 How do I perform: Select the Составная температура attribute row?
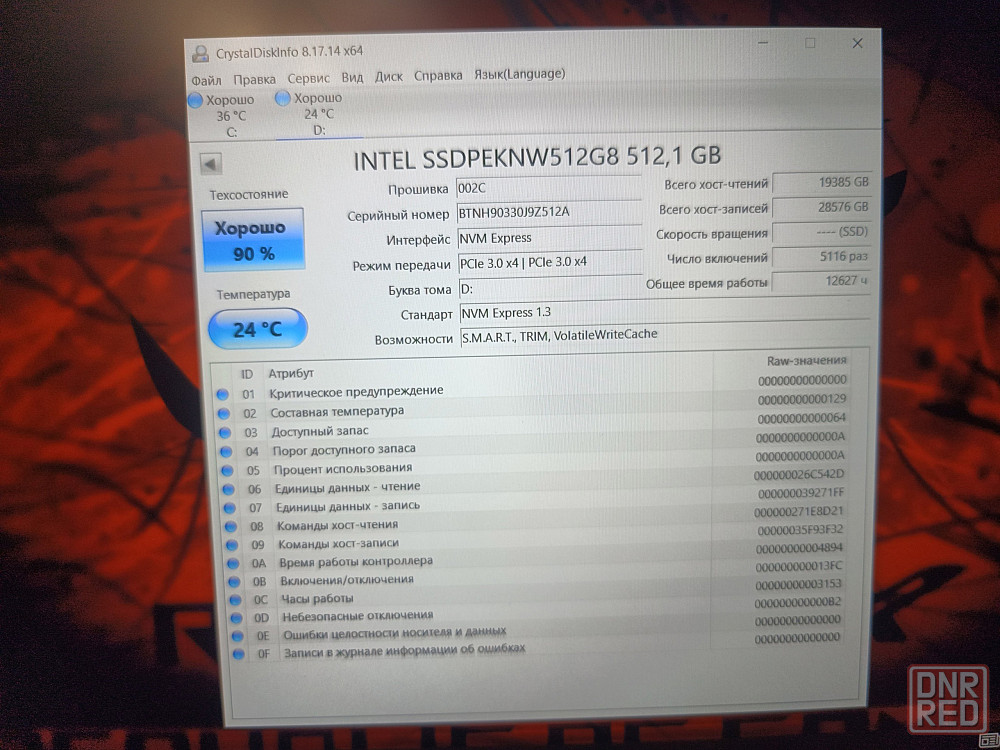tap(532, 406)
